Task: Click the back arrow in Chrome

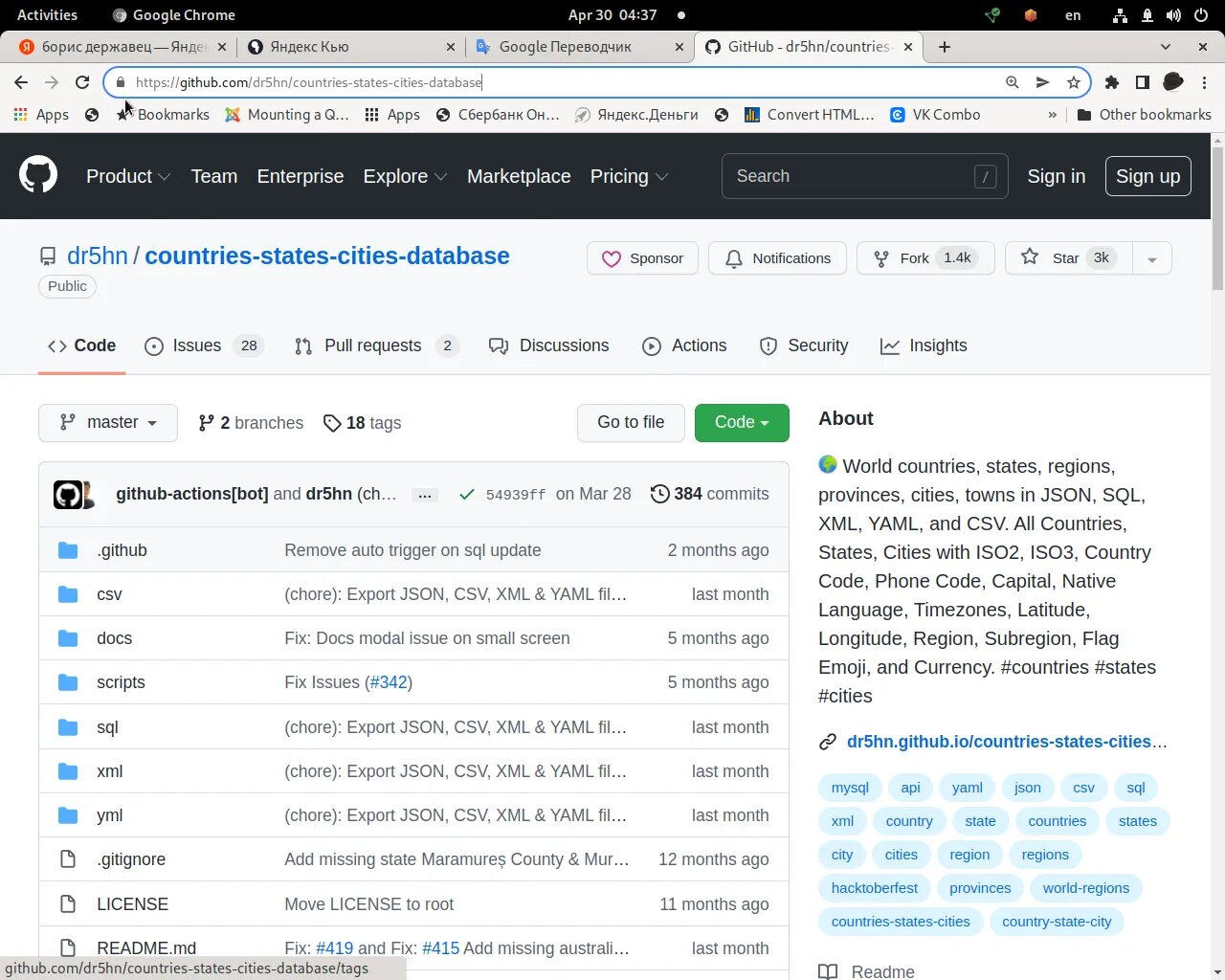Action: (21, 82)
